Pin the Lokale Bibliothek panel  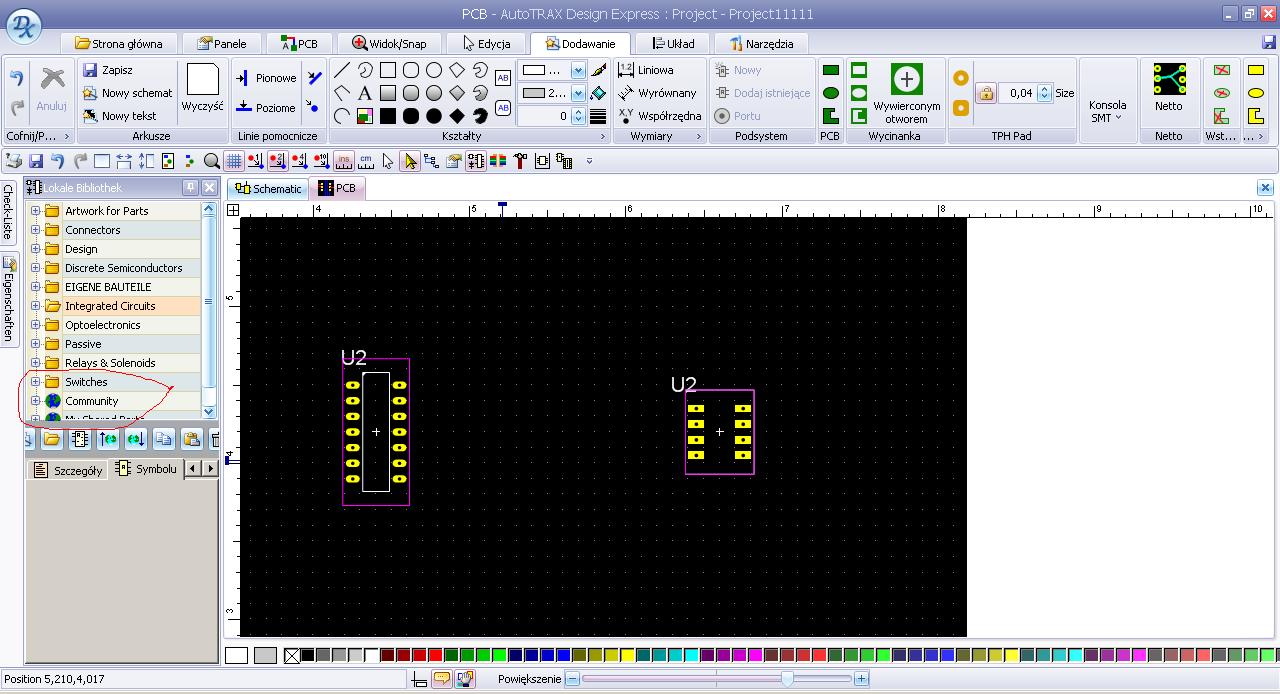tap(190, 188)
